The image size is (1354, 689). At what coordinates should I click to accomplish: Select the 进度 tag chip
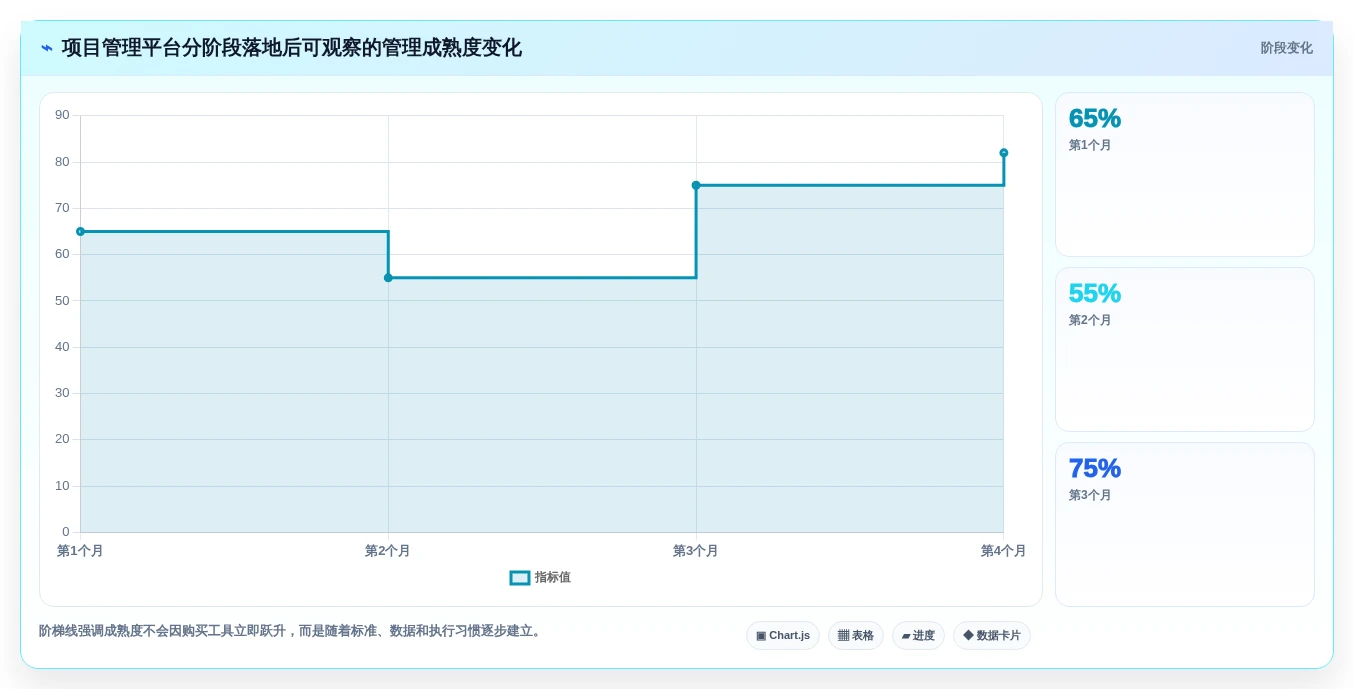coord(918,636)
